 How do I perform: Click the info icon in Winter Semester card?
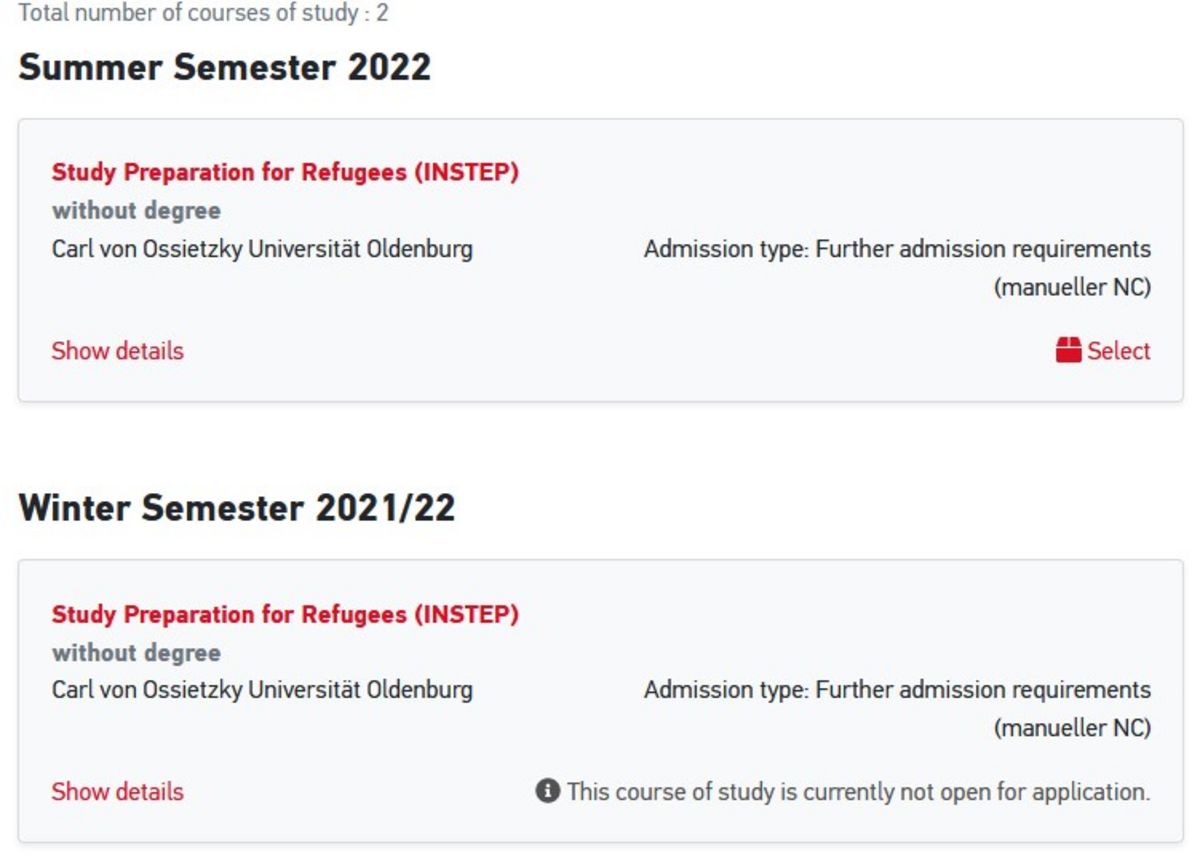(x=547, y=791)
